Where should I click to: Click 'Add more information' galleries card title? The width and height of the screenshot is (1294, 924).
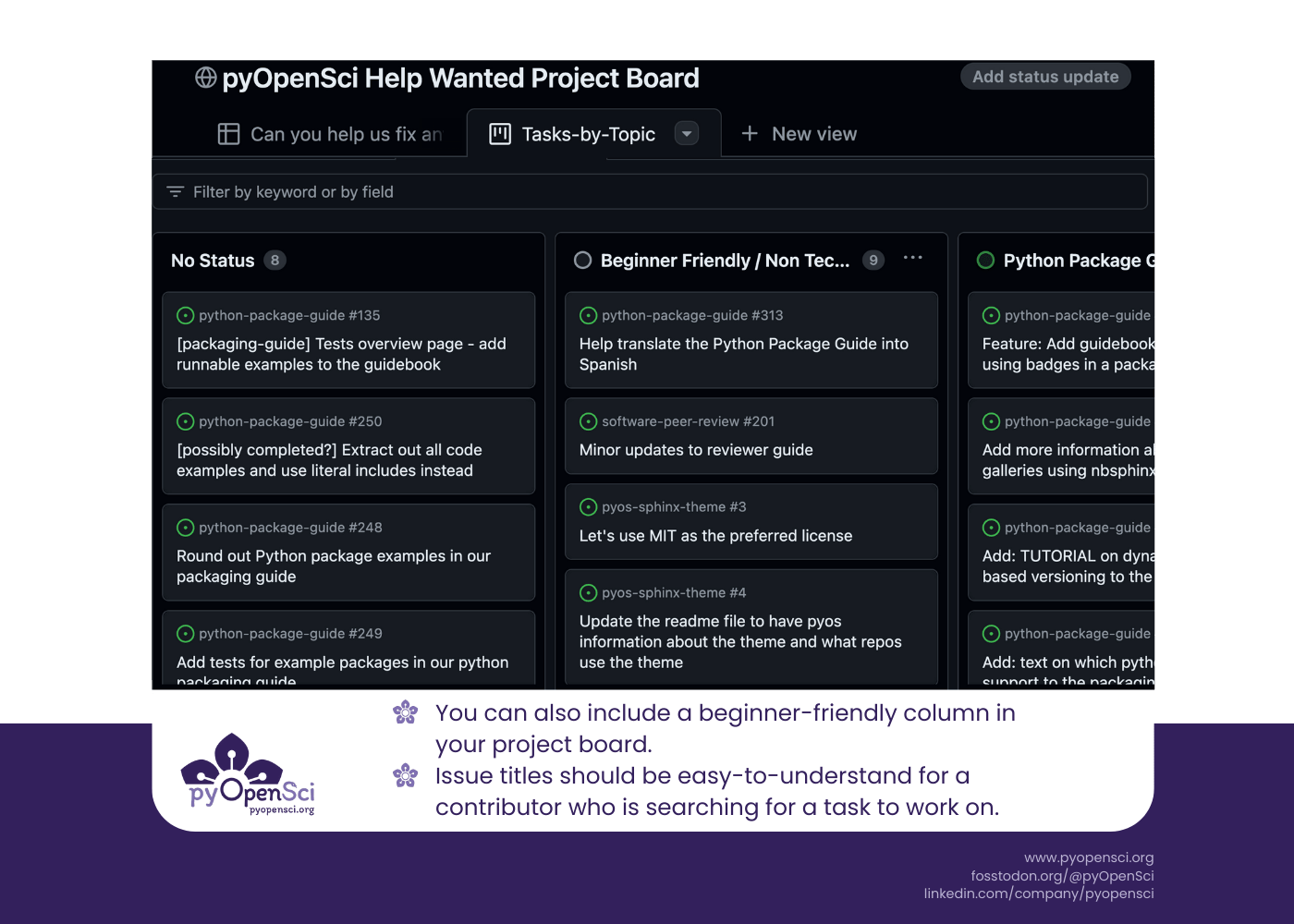click(x=1068, y=460)
